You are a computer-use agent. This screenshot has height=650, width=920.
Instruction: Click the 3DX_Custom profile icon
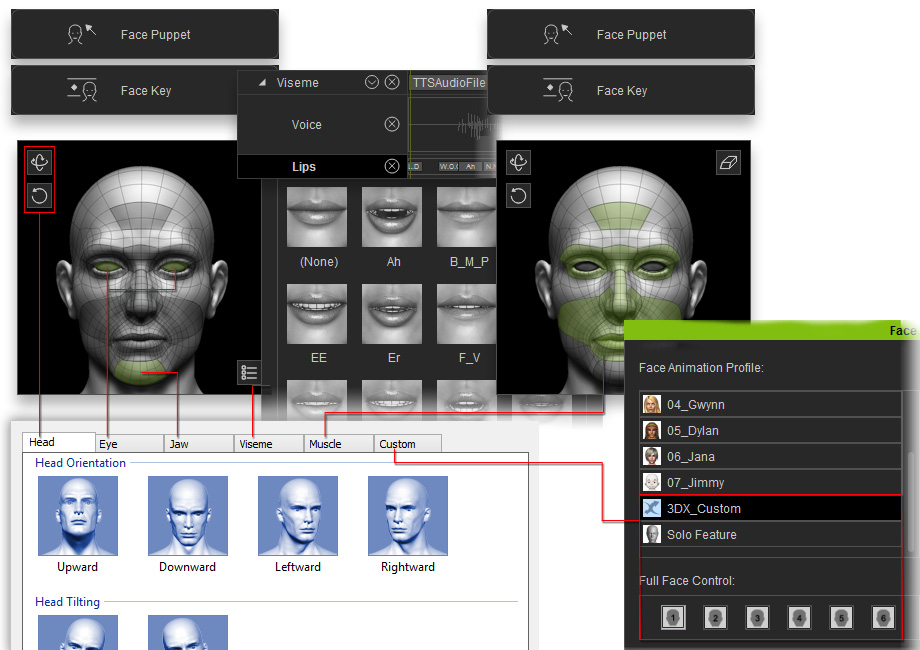(x=652, y=508)
